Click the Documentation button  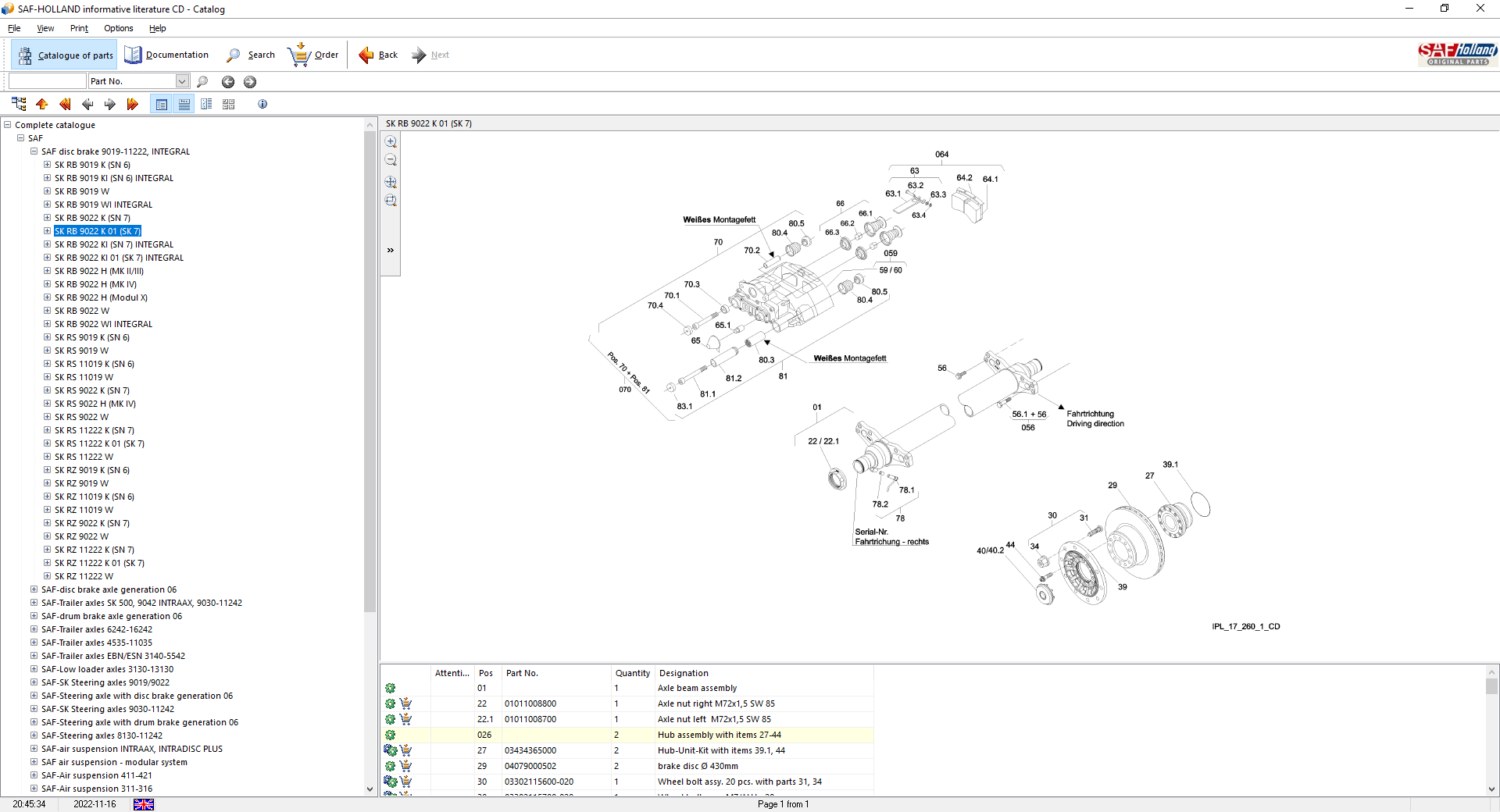point(166,55)
